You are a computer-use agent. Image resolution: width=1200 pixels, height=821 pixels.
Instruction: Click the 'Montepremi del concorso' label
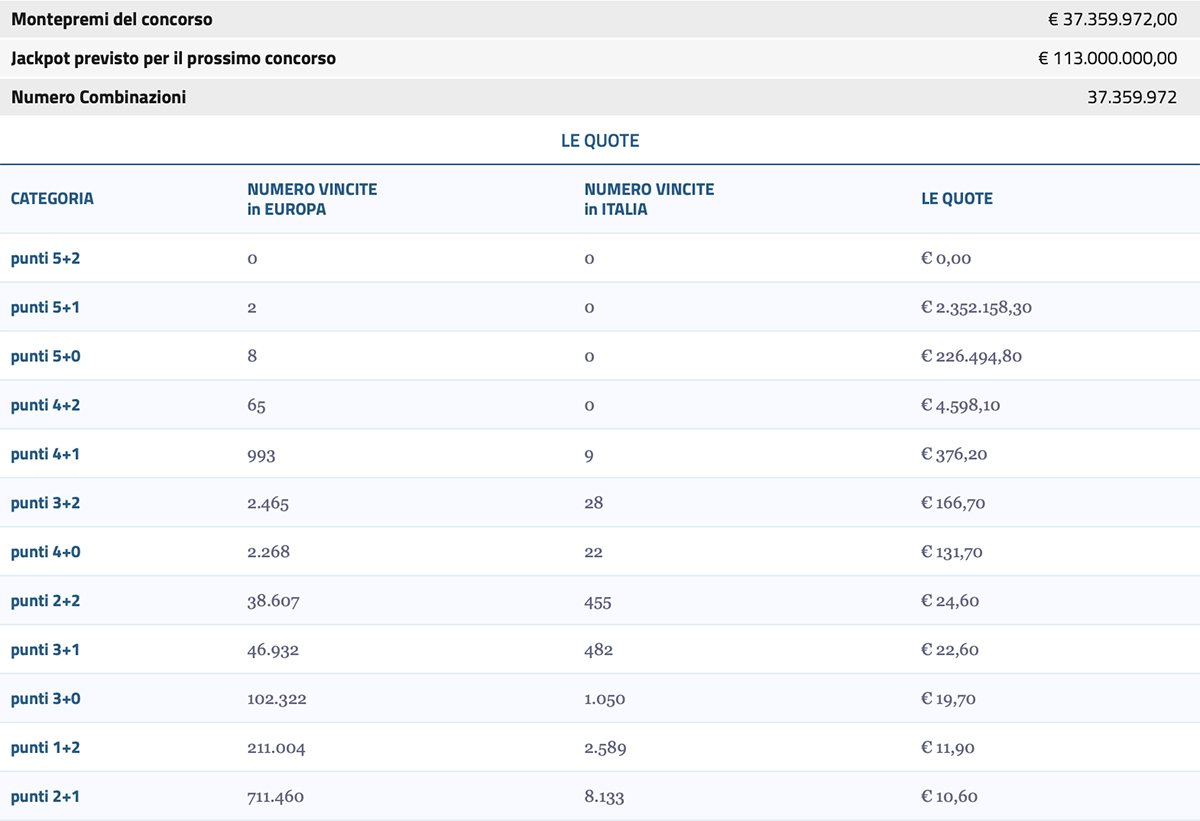point(112,19)
